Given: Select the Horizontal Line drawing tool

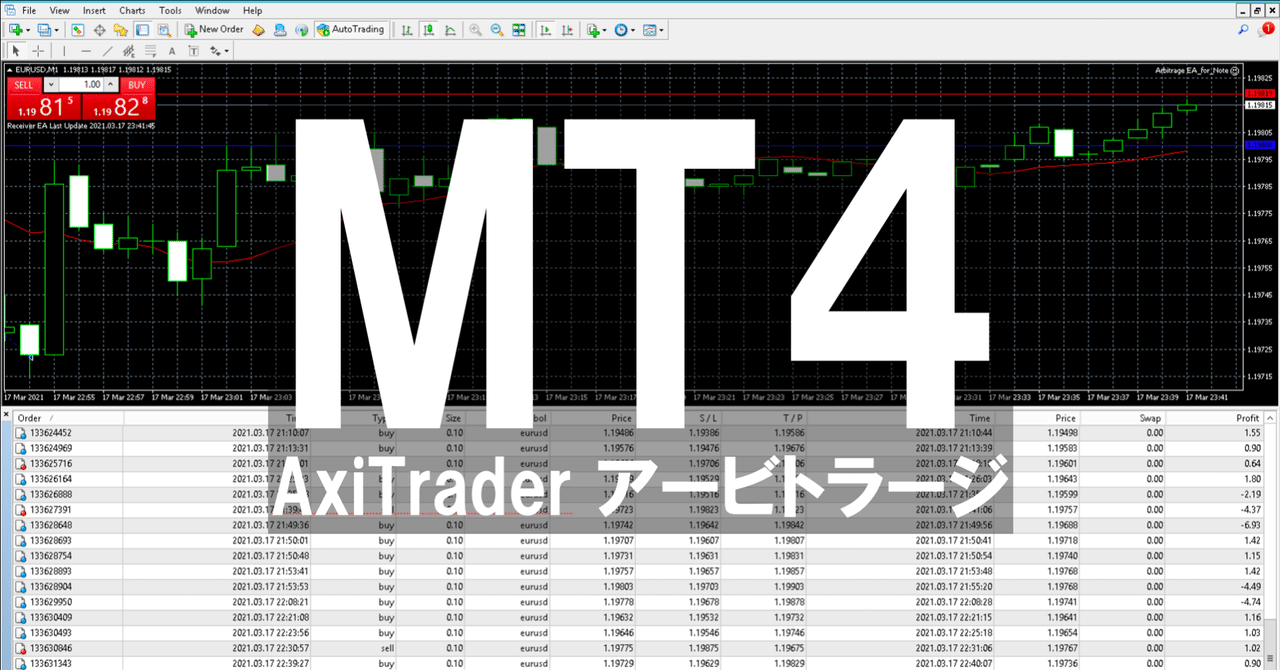Looking at the screenshot, I should click(86, 50).
